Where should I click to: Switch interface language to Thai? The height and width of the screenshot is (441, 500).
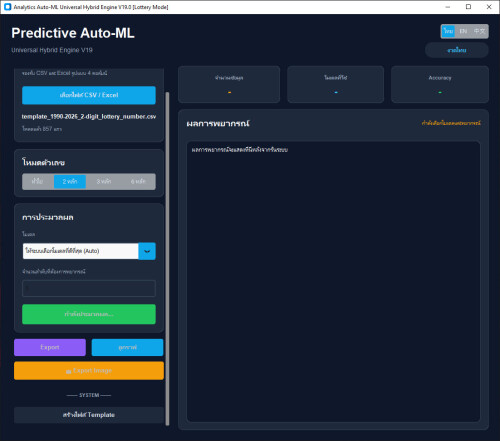coord(448,31)
